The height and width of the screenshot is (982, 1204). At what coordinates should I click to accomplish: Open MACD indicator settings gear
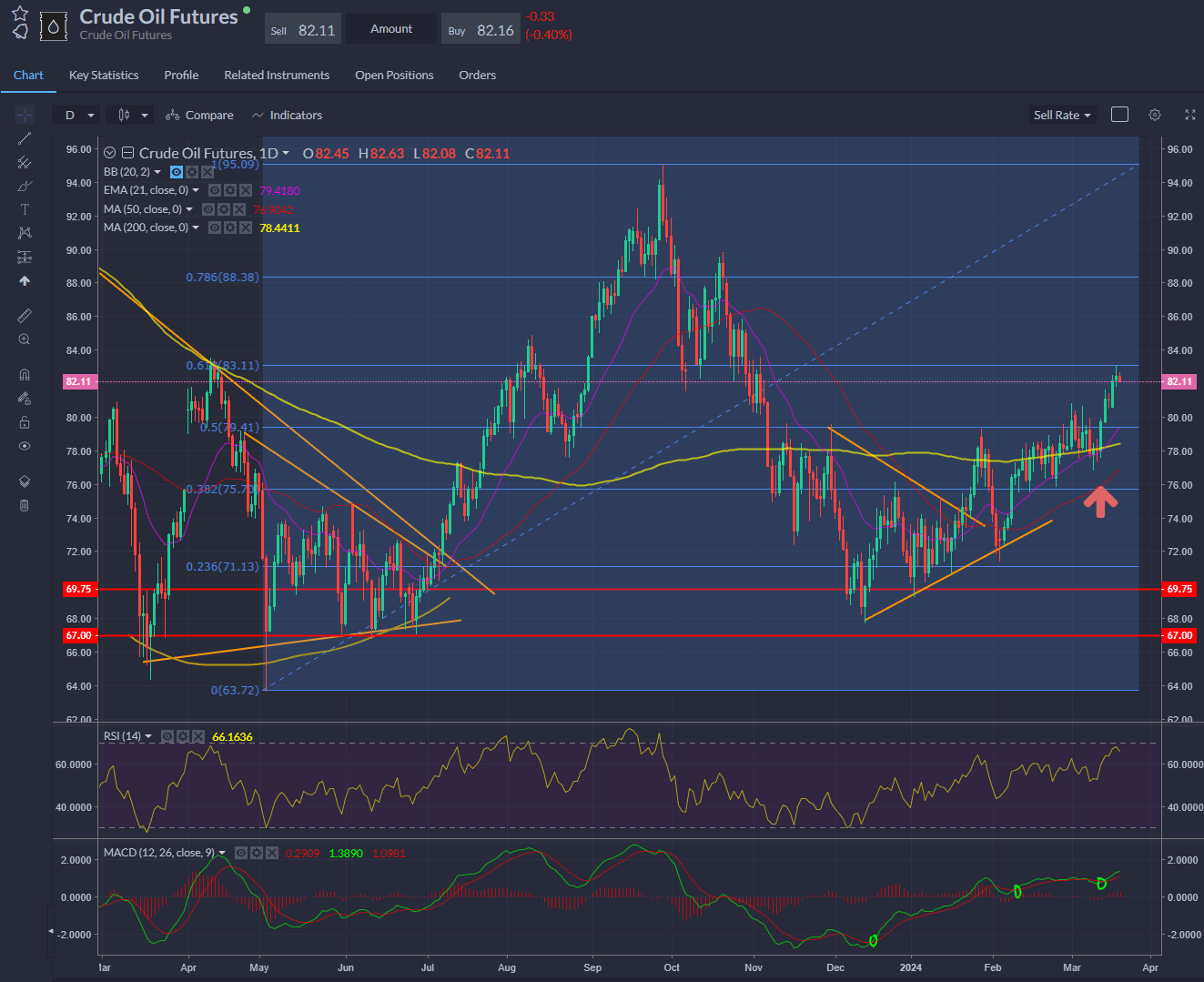tap(257, 853)
